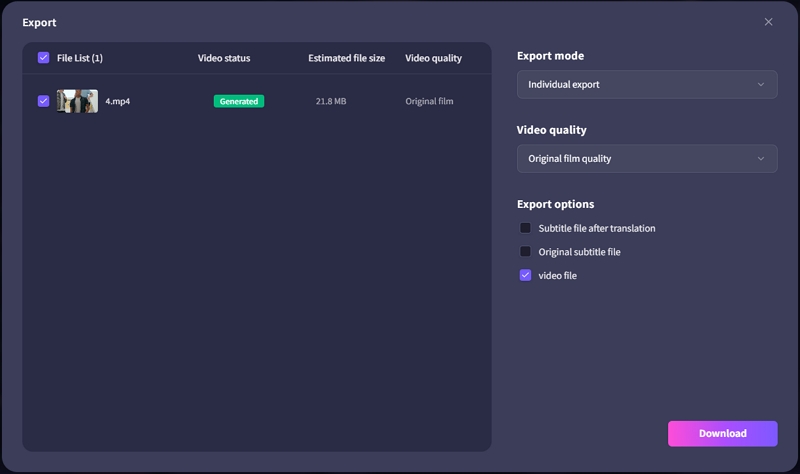Click the Original film quality cell

pyautogui.click(x=429, y=101)
